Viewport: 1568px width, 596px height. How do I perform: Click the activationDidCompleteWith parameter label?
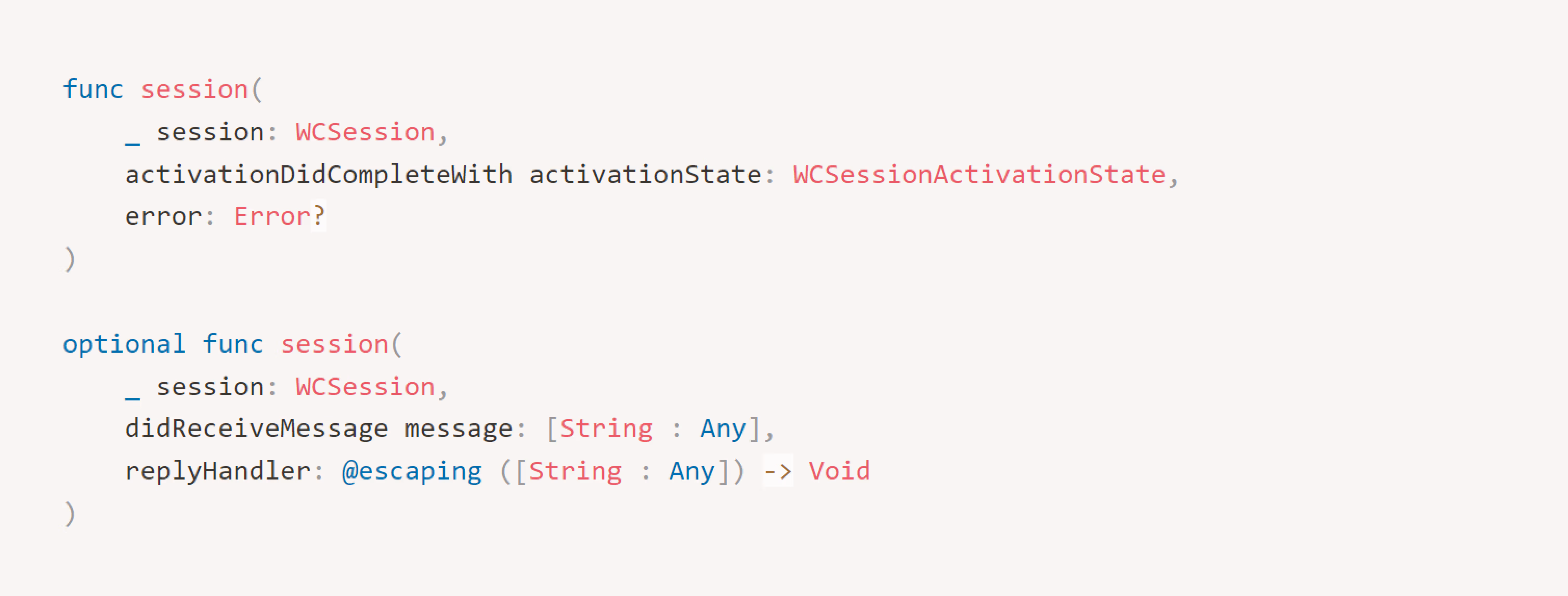coord(319,175)
